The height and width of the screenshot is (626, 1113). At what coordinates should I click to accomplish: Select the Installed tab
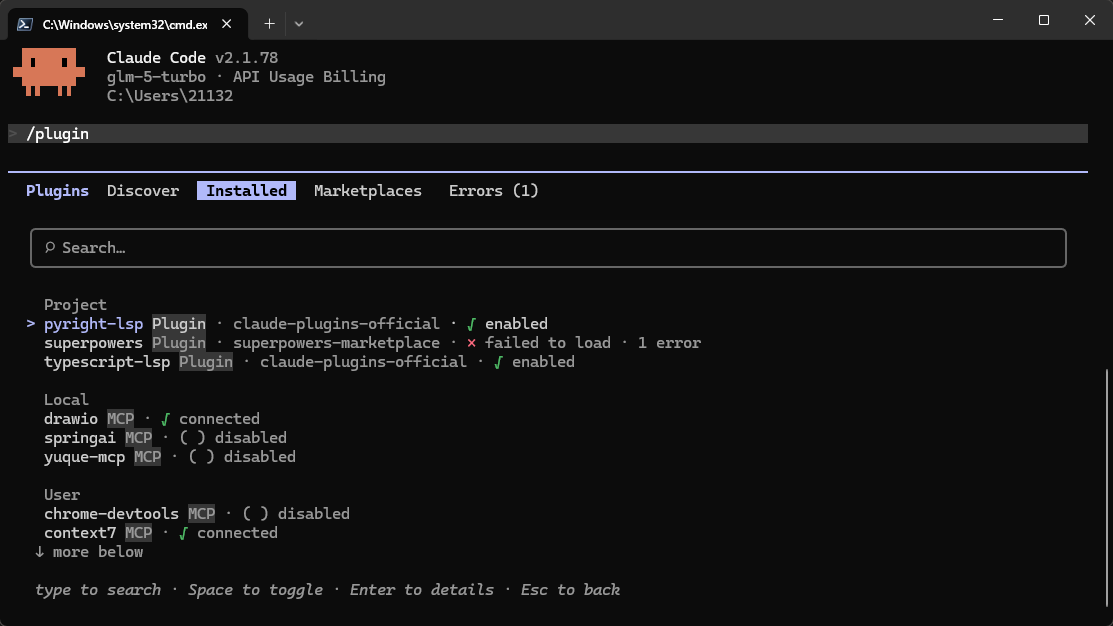click(246, 191)
